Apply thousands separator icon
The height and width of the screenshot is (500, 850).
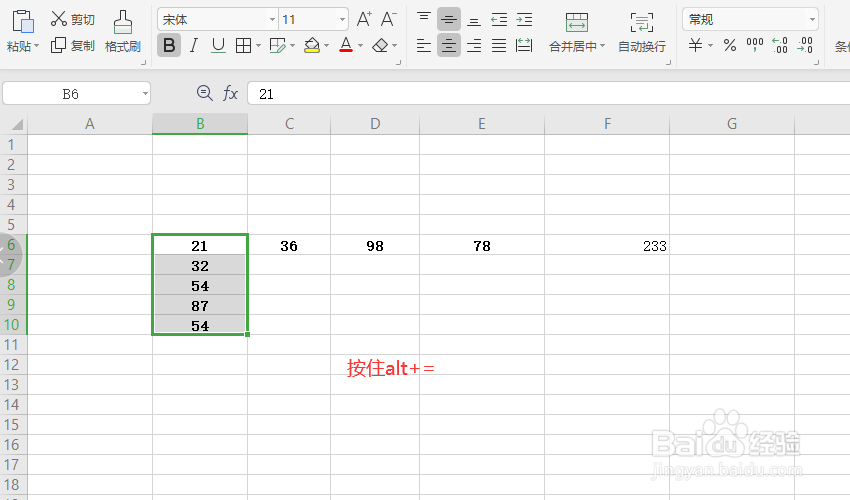tap(755, 45)
